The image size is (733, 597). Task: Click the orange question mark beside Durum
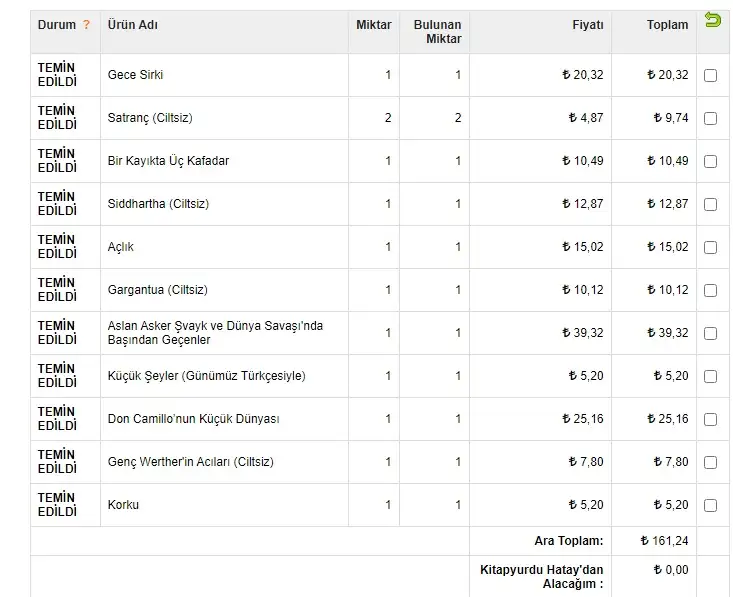tap(87, 25)
